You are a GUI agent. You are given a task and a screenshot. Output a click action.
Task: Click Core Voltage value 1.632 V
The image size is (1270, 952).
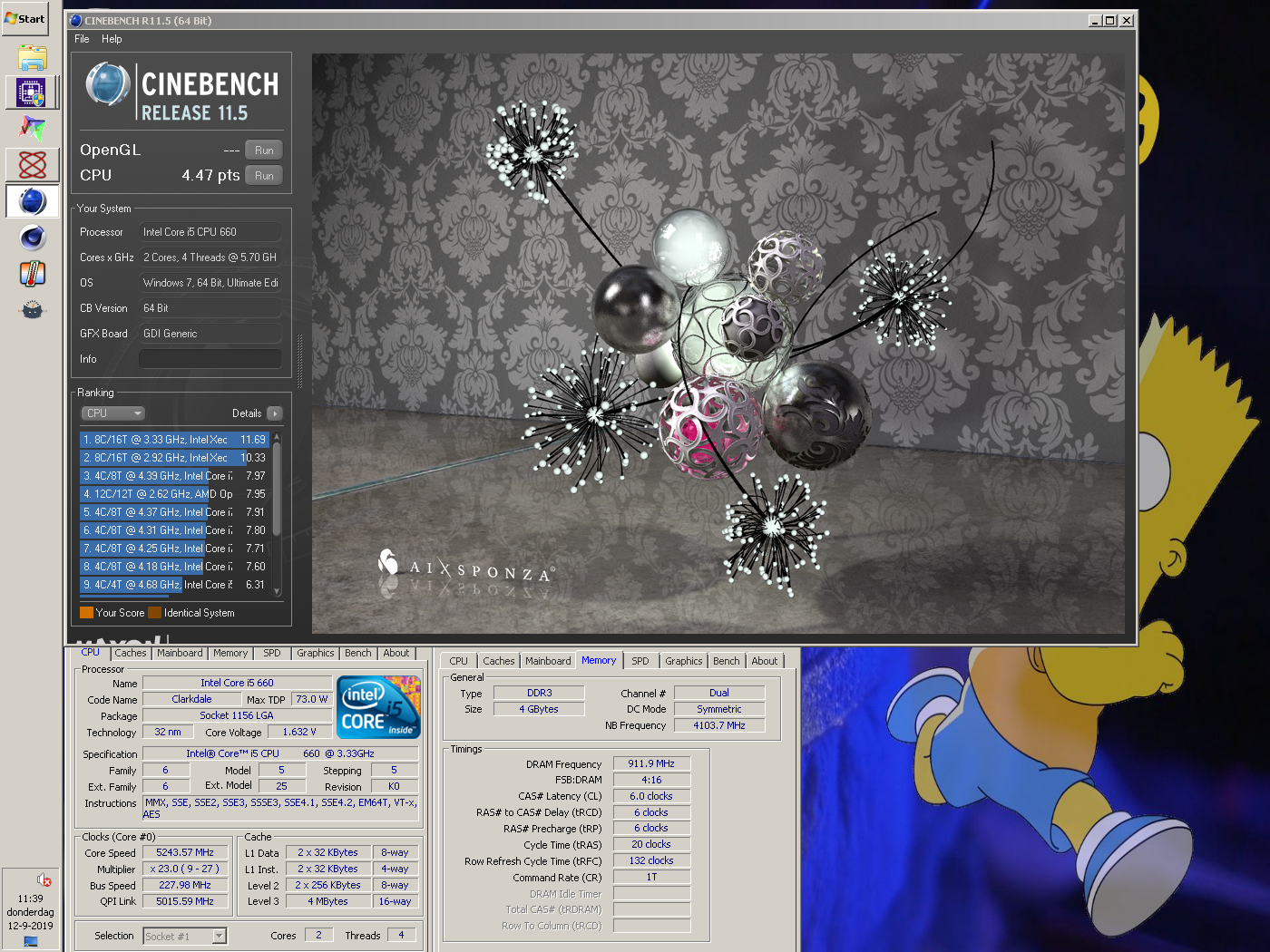[x=299, y=732]
